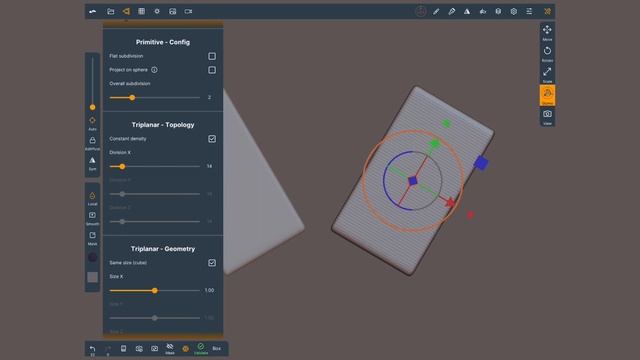640x360 pixels.
Task: Click the Nomad logo icon in top bar
Action: [x=93, y=11]
